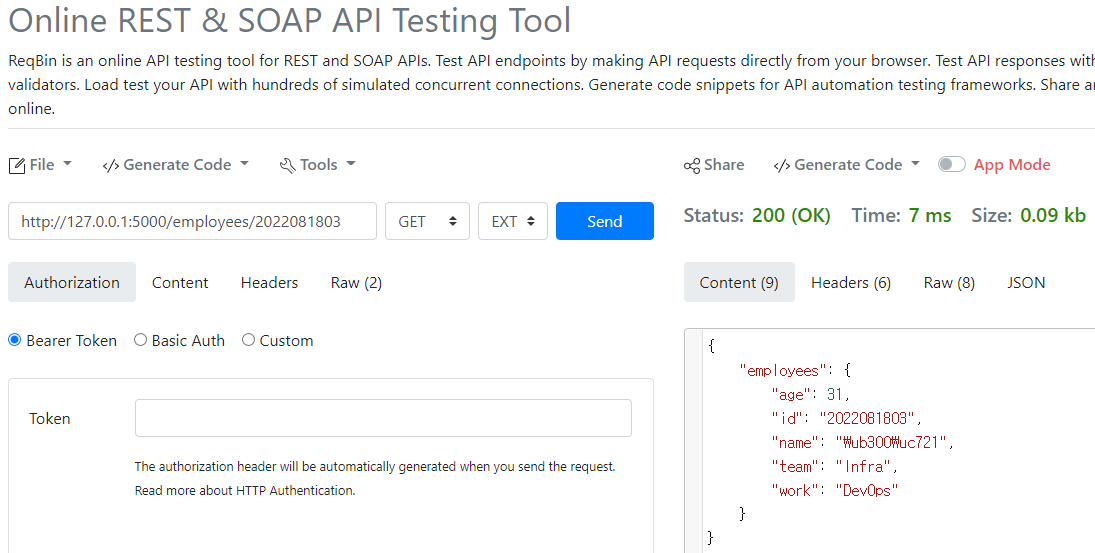Viewport: 1095px width, 553px height.
Task: Click the Token field label
Action: click(x=50, y=418)
